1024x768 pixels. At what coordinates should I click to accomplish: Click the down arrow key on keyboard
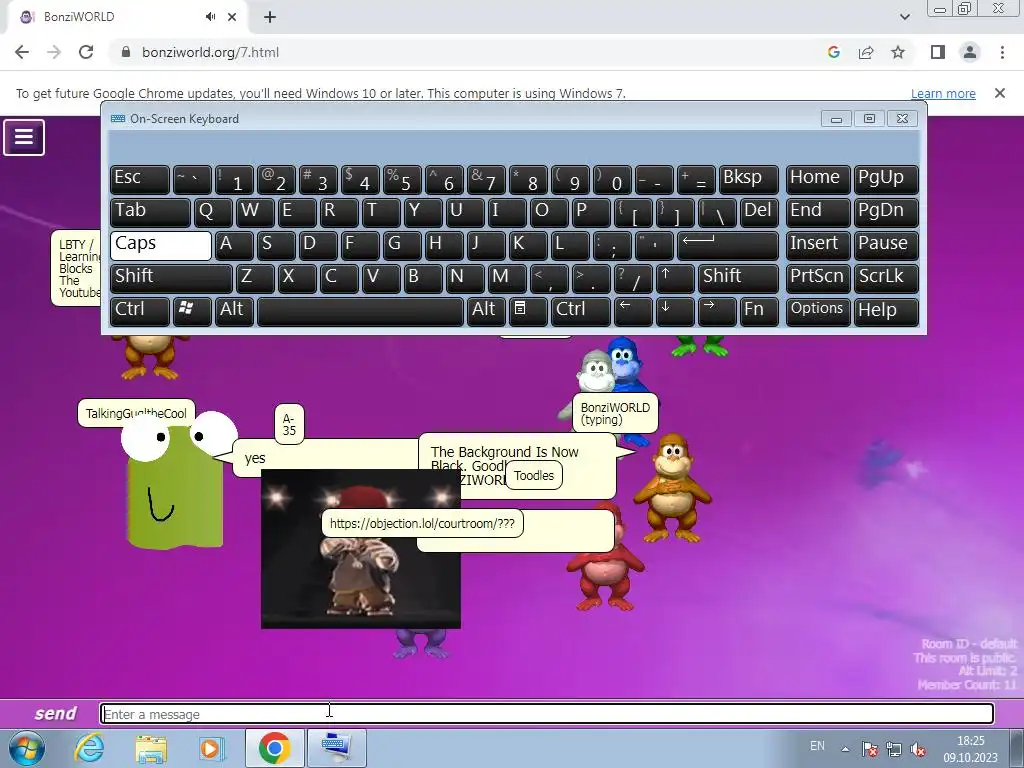point(674,311)
